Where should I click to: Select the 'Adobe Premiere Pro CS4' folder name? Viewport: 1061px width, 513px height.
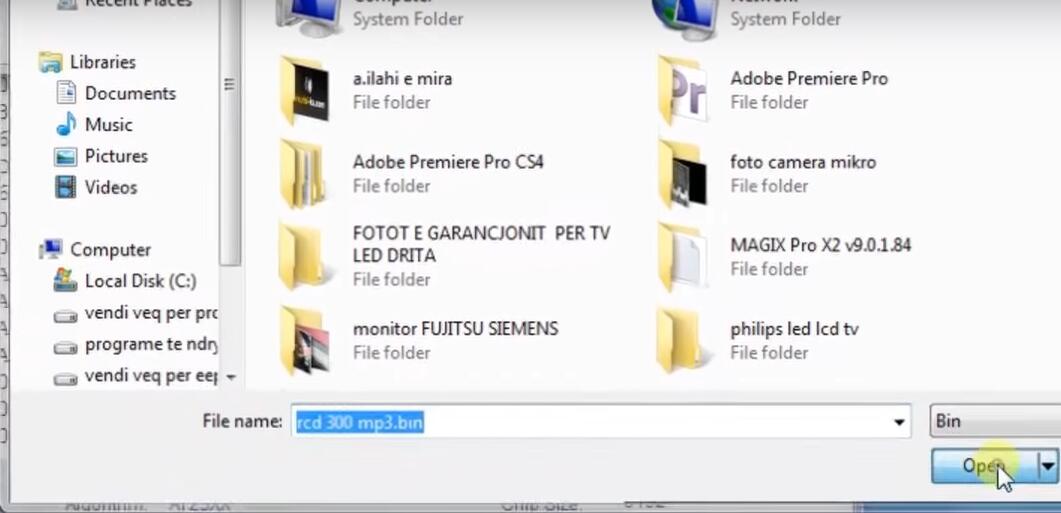448,162
